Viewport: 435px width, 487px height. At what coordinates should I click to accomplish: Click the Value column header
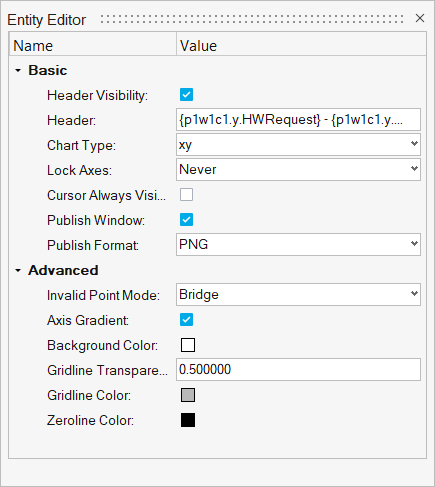(301, 46)
